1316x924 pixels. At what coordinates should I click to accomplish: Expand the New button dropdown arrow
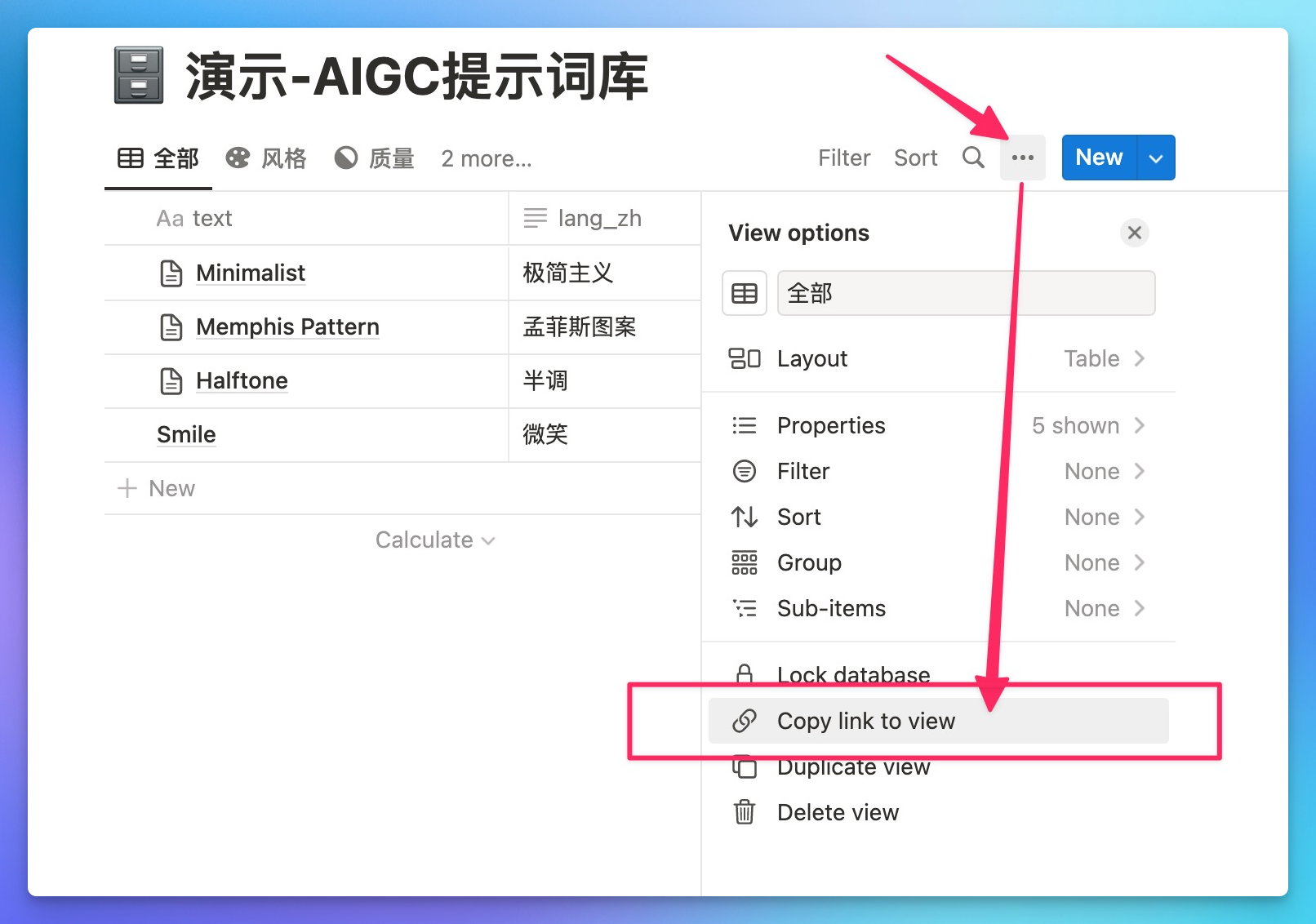pos(1155,158)
